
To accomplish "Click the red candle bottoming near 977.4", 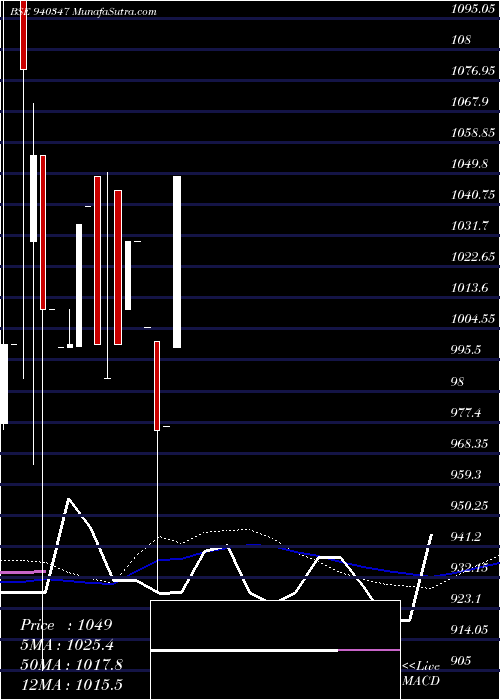I will [157, 386].
